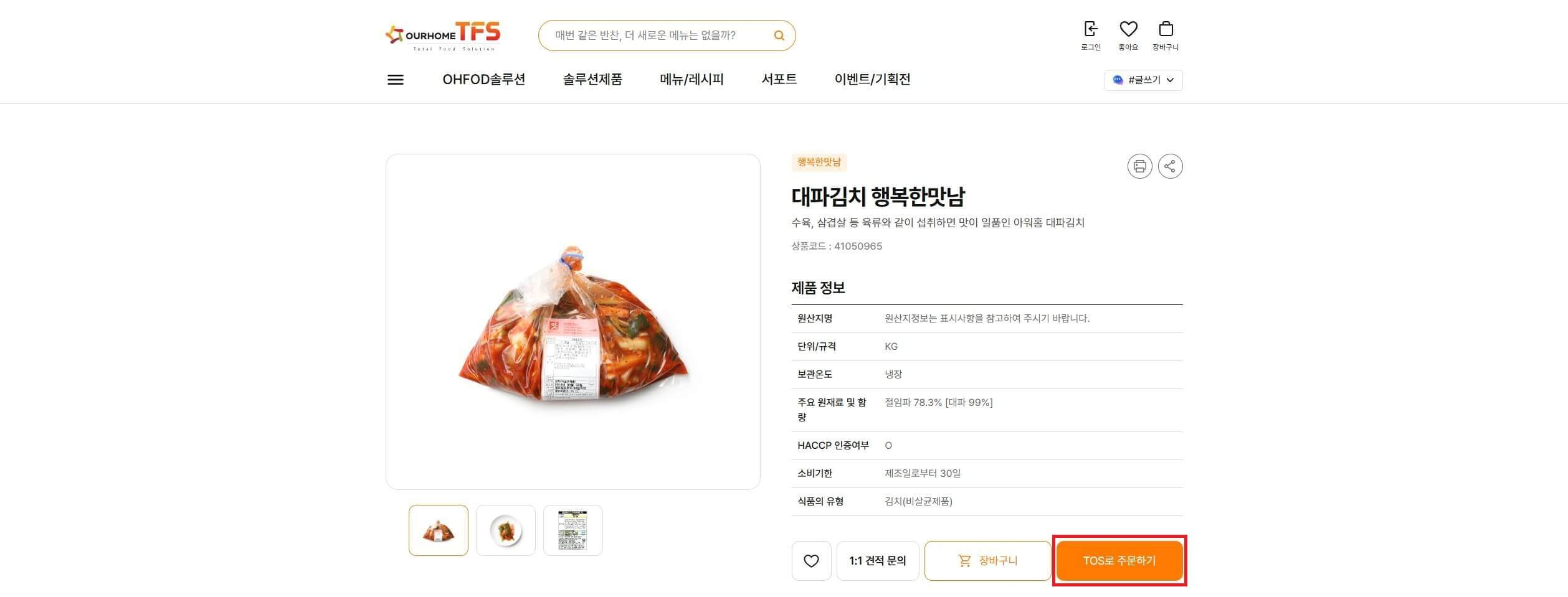Click the TOS로 주문하기 order button
Image resolution: width=1568 pixels, height=597 pixels.
[x=1118, y=560]
